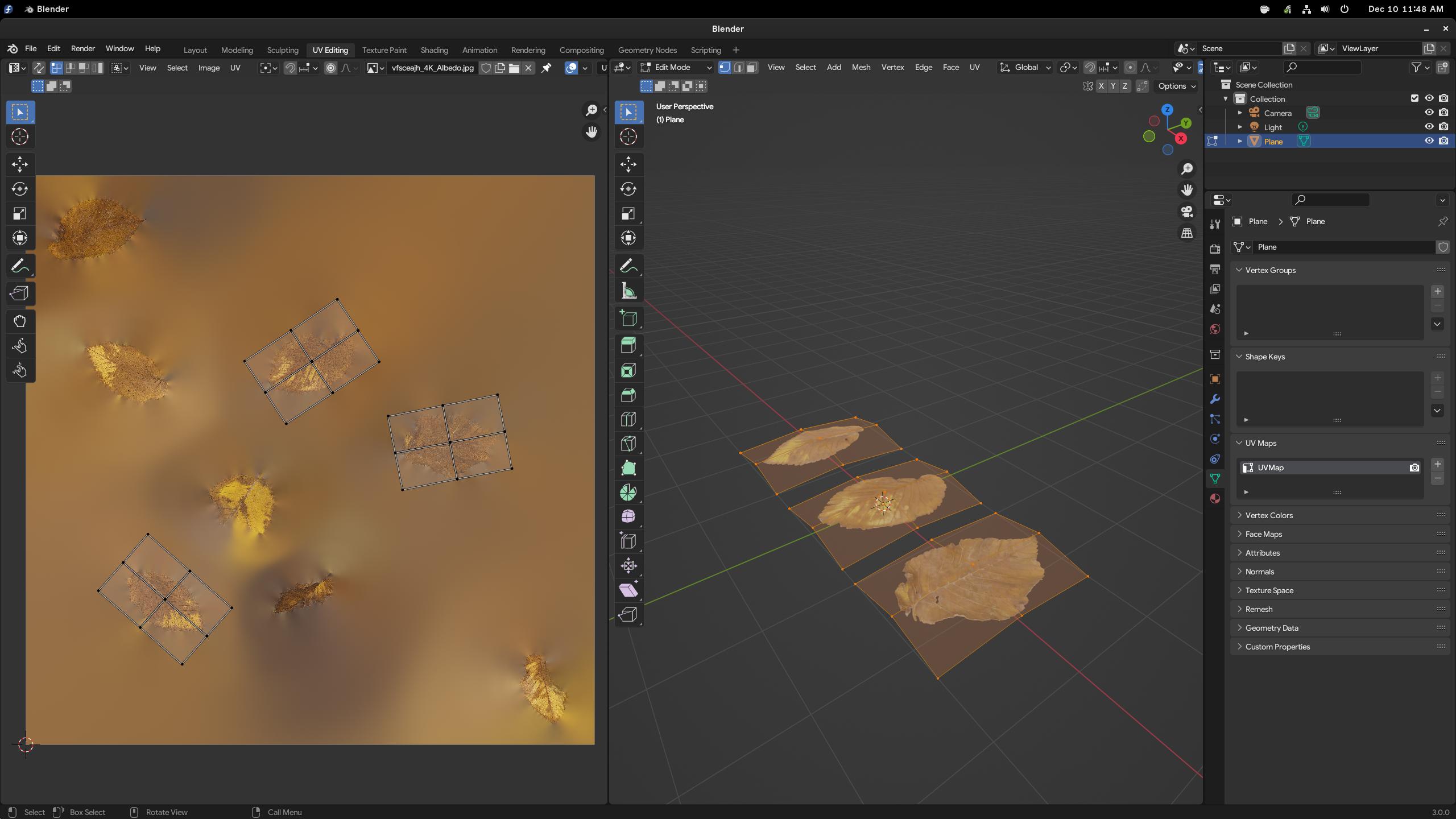Select the Shear tool
Viewport: 1456px width, 819px height.
(628, 590)
